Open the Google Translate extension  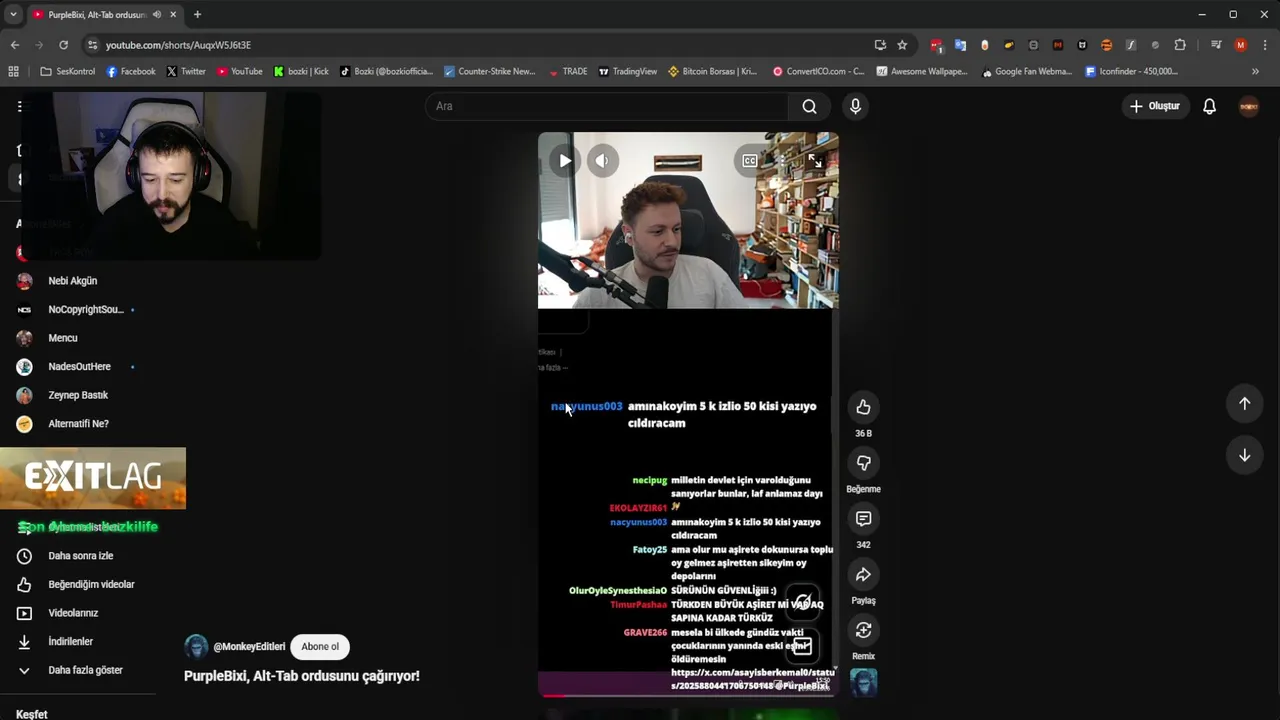960,45
